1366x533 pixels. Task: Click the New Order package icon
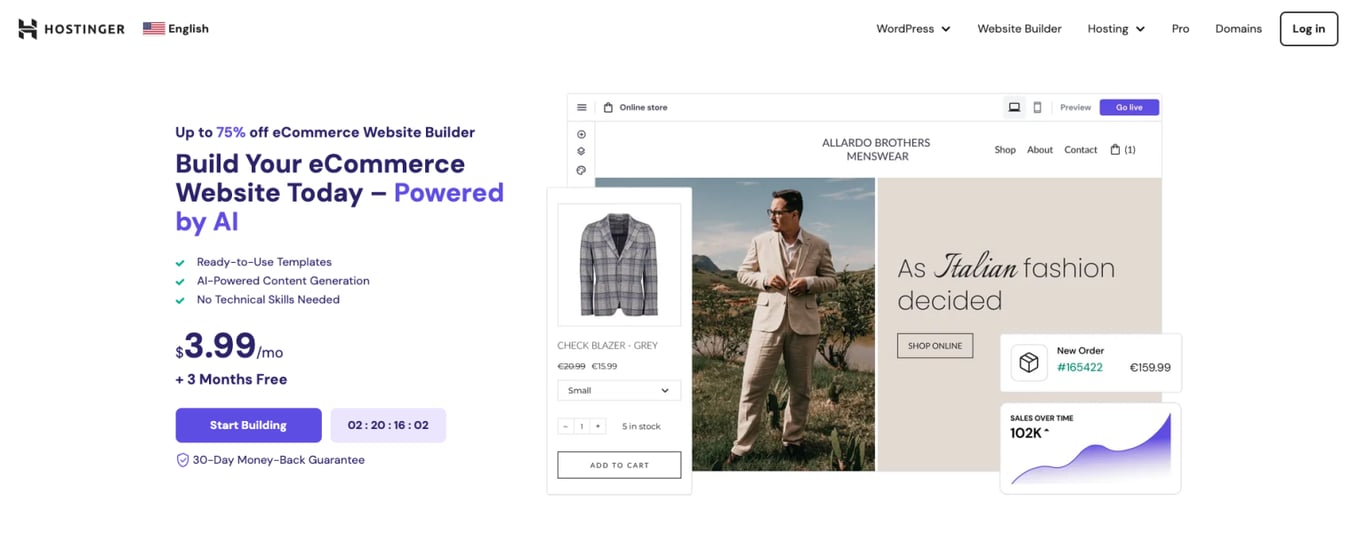[x=1029, y=362]
